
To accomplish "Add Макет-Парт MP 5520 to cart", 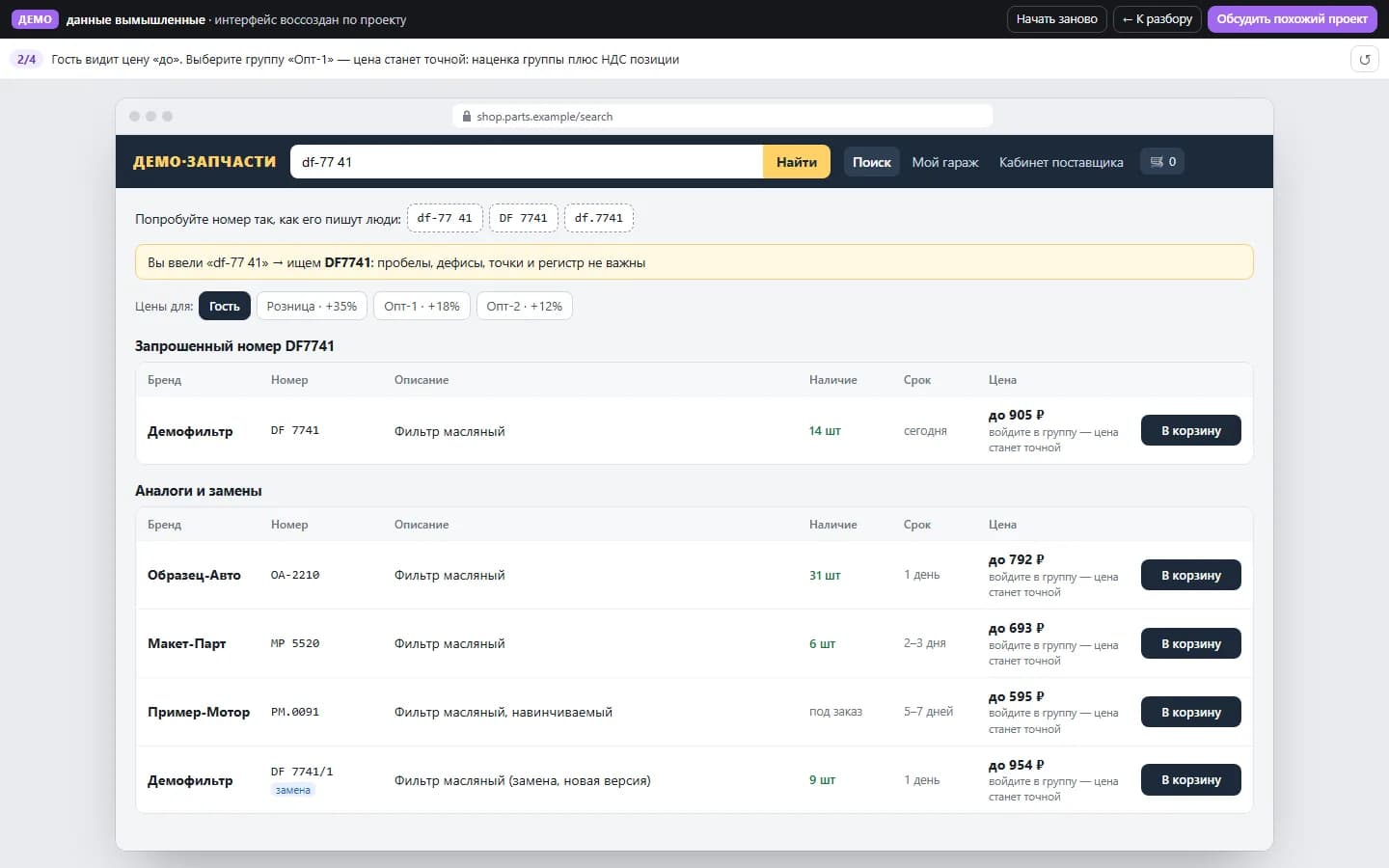I will tap(1191, 644).
